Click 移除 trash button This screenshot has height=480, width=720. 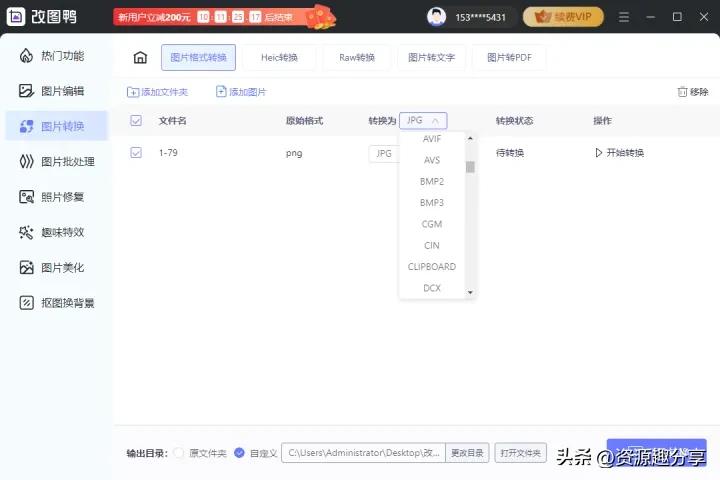[693, 92]
